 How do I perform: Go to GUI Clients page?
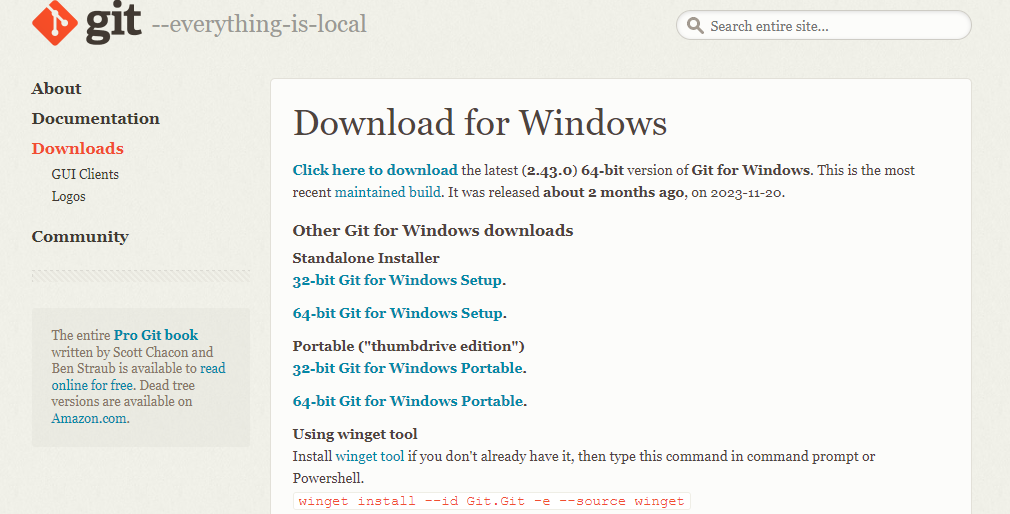point(85,175)
